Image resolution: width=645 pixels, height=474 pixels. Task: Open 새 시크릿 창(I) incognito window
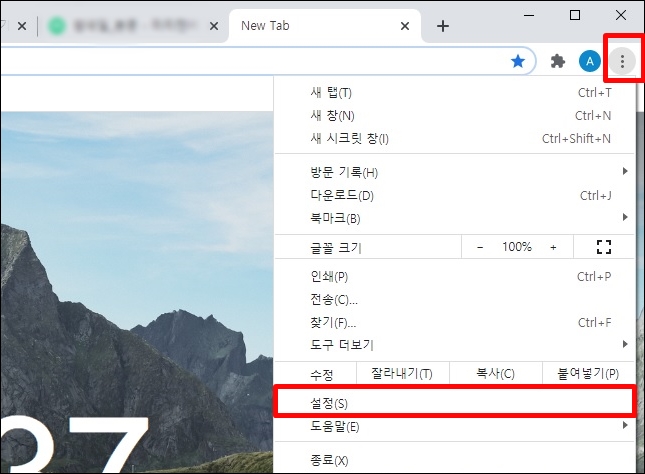coord(455,139)
